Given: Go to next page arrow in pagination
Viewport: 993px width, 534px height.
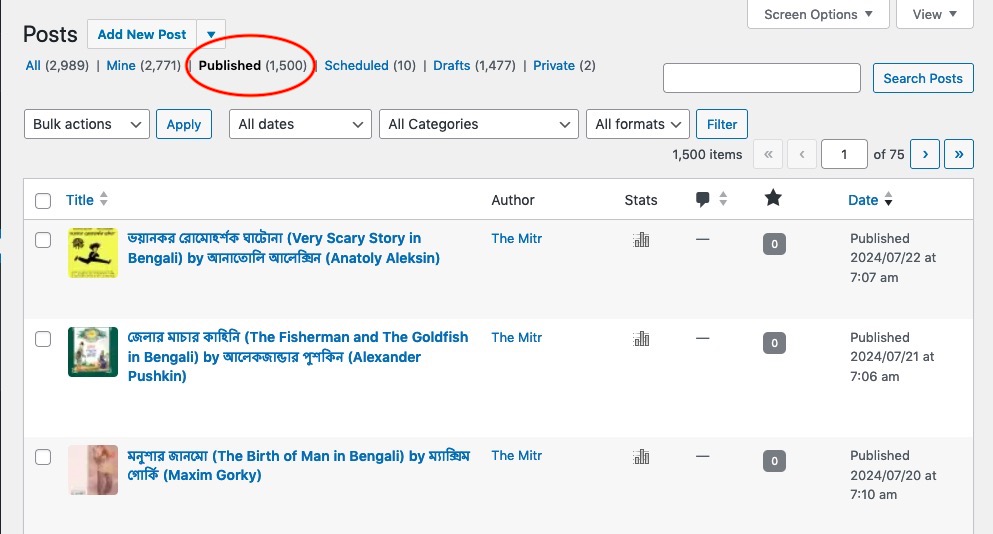Looking at the screenshot, I should pyautogui.click(x=925, y=154).
